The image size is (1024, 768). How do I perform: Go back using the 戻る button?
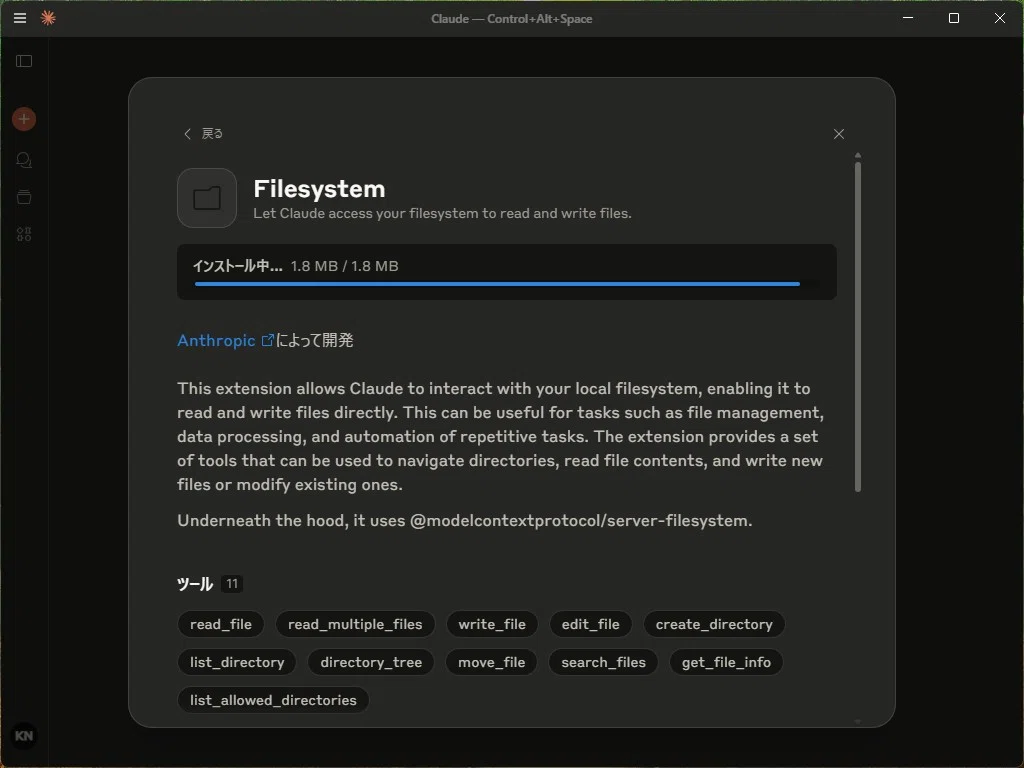coord(204,133)
